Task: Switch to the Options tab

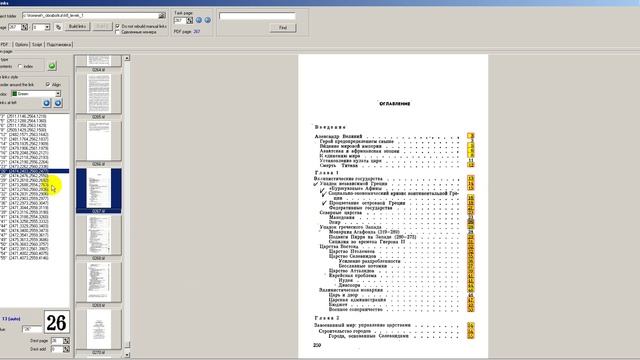Action: click(21, 44)
